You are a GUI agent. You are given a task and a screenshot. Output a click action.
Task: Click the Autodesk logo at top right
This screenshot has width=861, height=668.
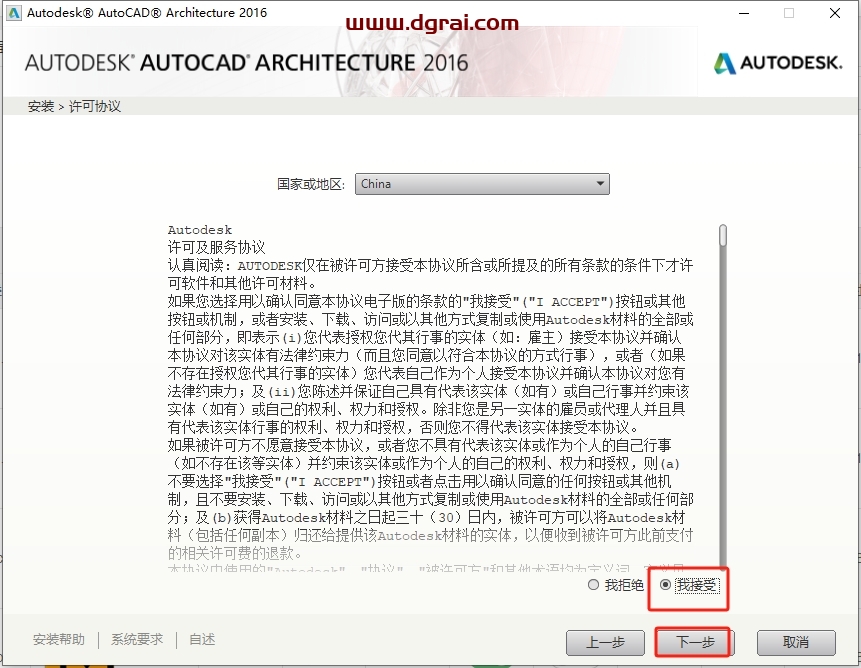click(778, 63)
